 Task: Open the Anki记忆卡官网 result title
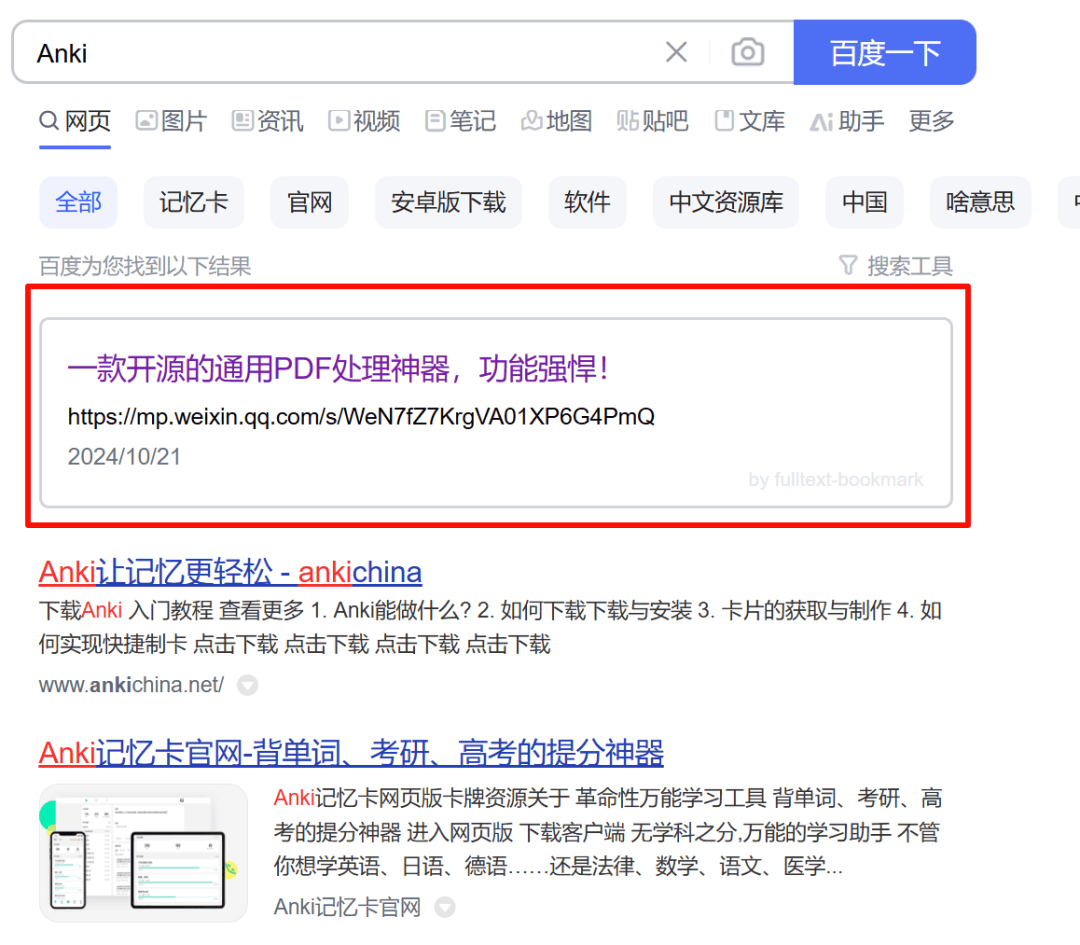(x=351, y=753)
